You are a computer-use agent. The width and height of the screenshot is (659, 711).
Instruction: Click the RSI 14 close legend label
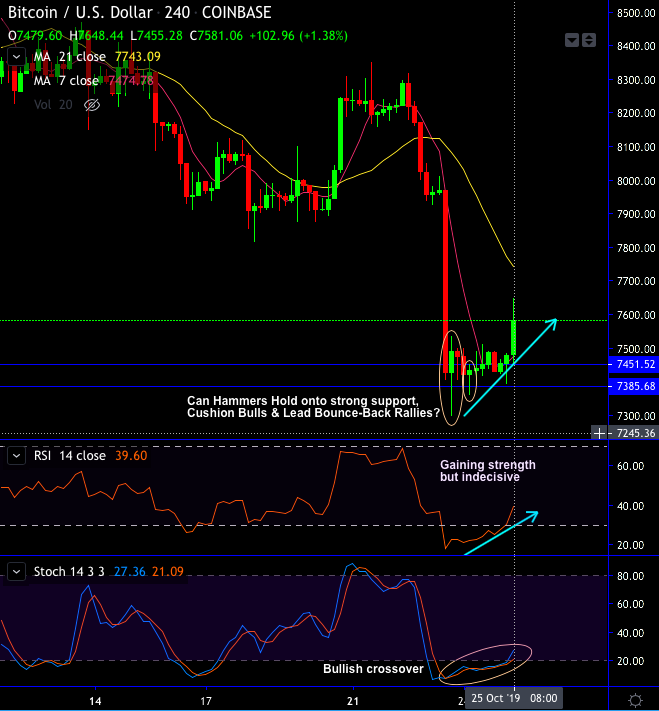tap(69, 456)
